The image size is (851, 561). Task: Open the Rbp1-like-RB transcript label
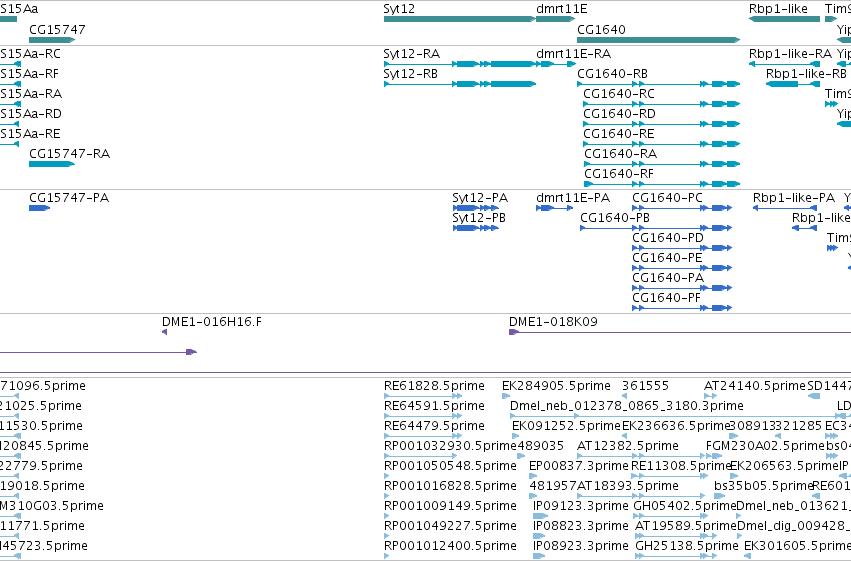click(x=806, y=74)
